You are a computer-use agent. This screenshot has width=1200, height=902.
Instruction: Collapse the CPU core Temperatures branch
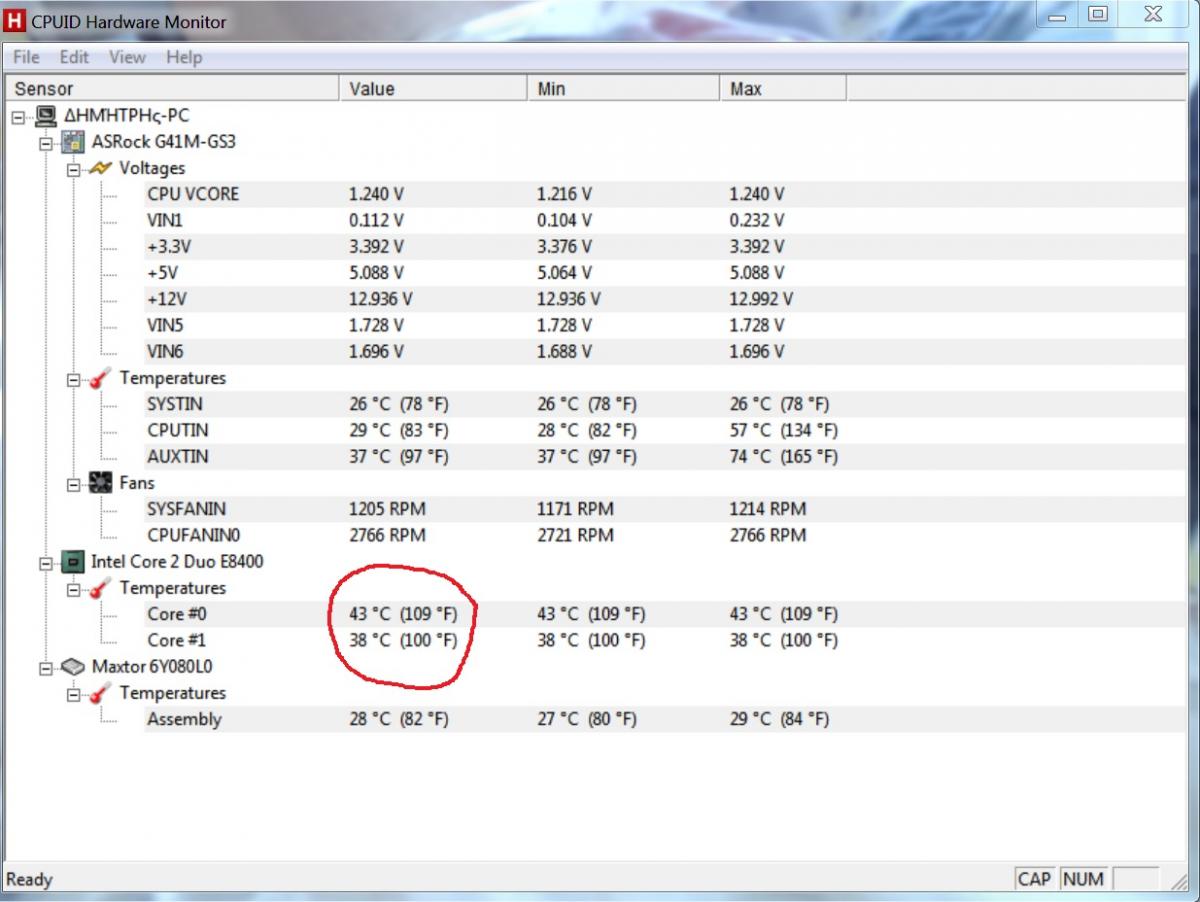pyautogui.click(x=73, y=589)
